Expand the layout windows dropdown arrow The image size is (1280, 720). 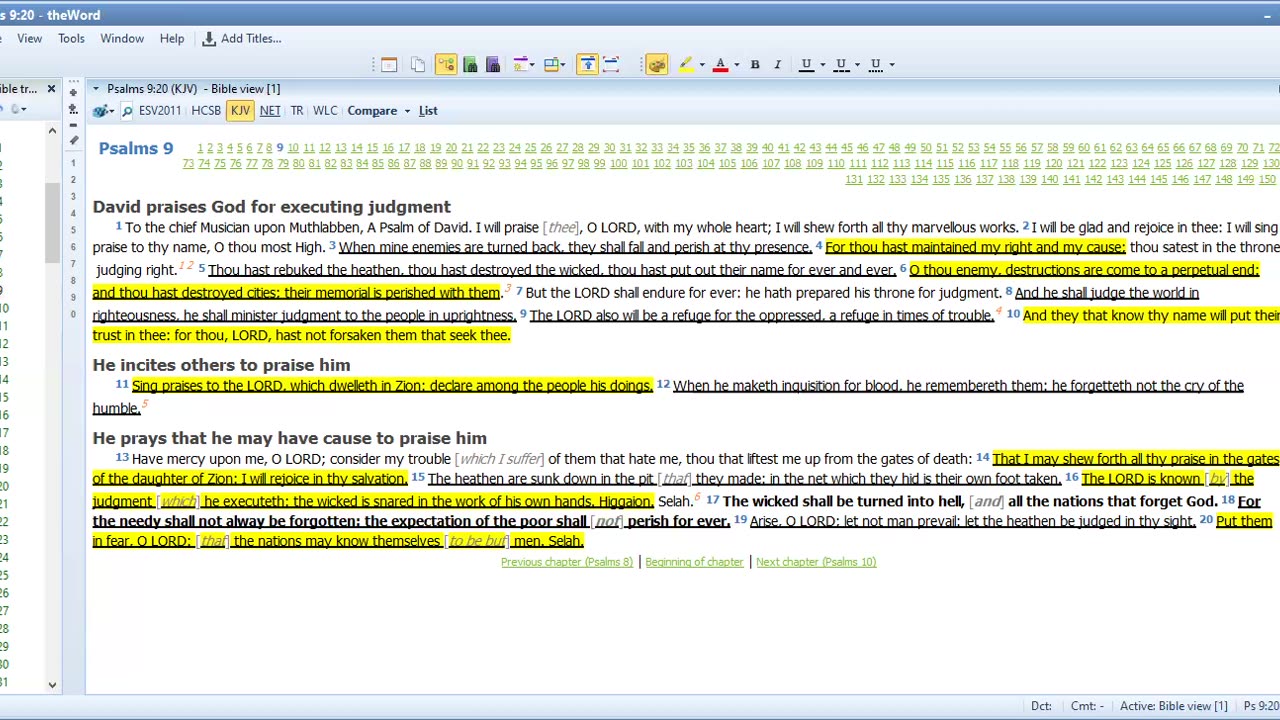pos(563,65)
